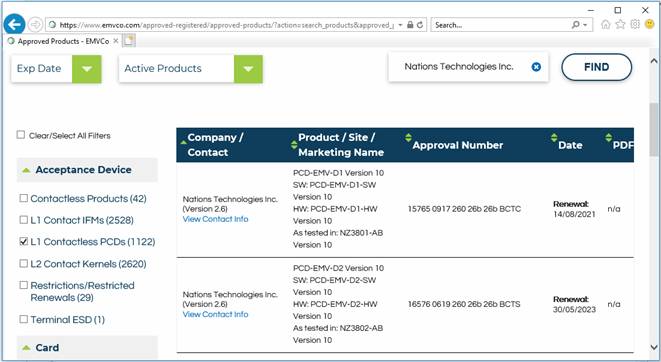The width and height of the screenshot is (661, 362).
Task: Open favorites with the star icon
Action: (x=620, y=24)
